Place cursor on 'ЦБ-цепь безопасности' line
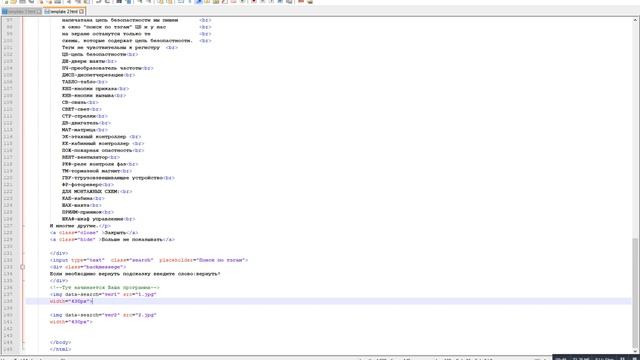This screenshot has width=640, height=360. click(100, 54)
